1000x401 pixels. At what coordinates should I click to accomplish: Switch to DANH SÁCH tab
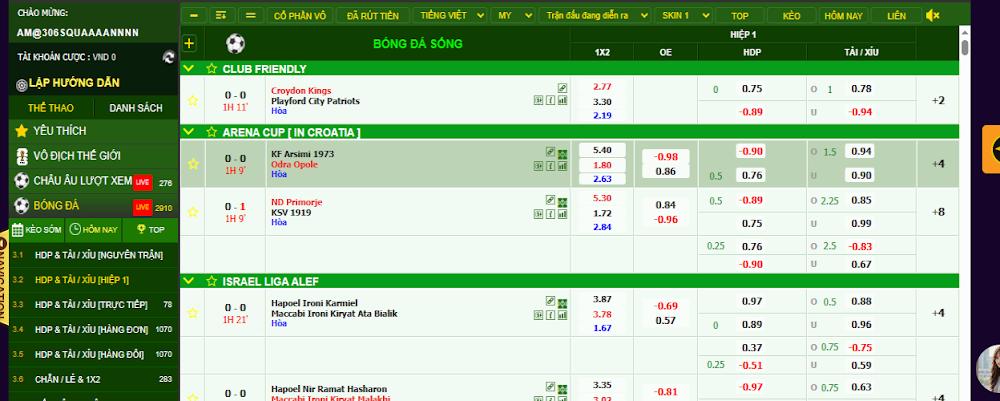(136, 108)
